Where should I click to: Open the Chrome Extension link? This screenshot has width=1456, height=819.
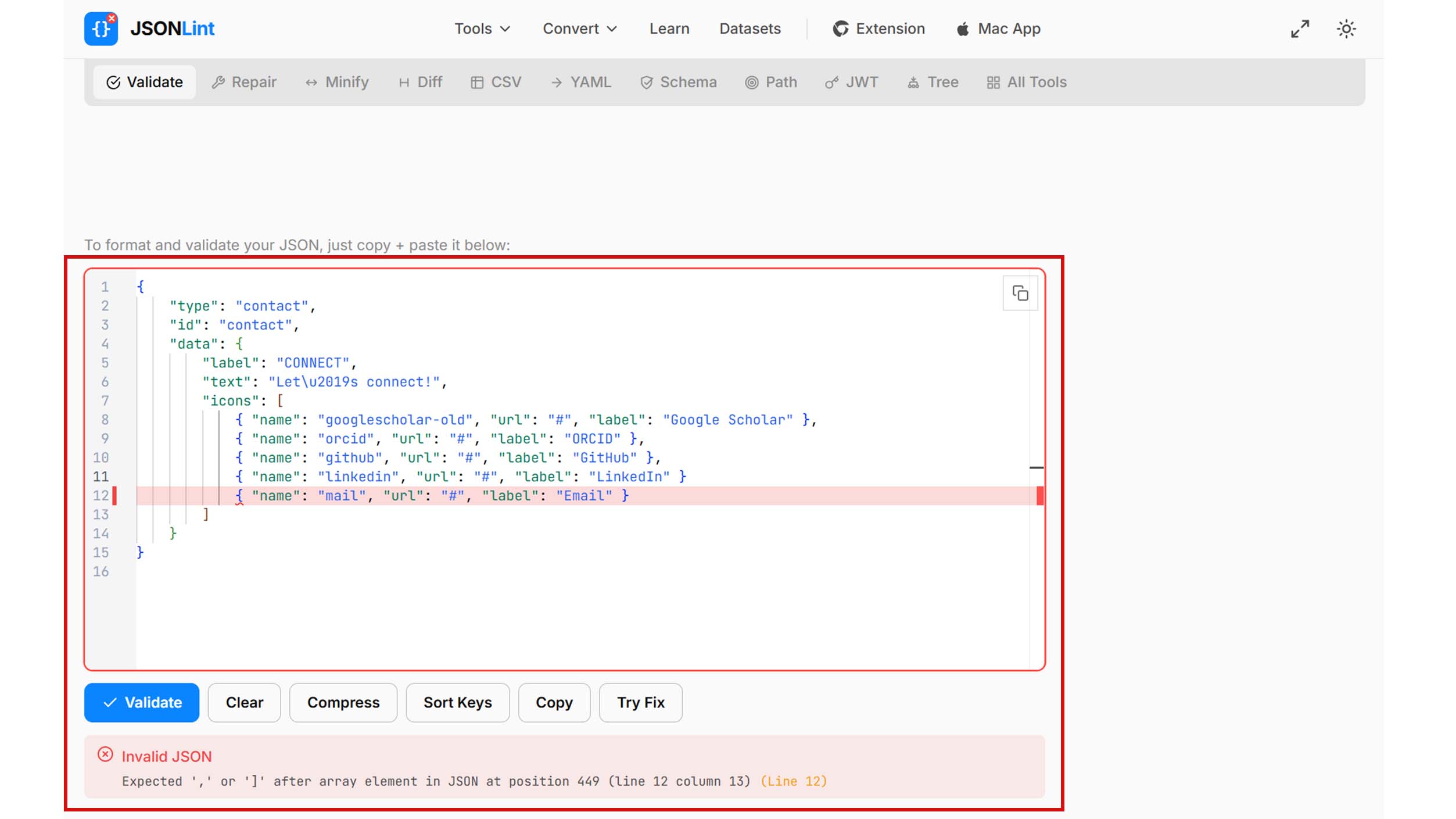(878, 28)
